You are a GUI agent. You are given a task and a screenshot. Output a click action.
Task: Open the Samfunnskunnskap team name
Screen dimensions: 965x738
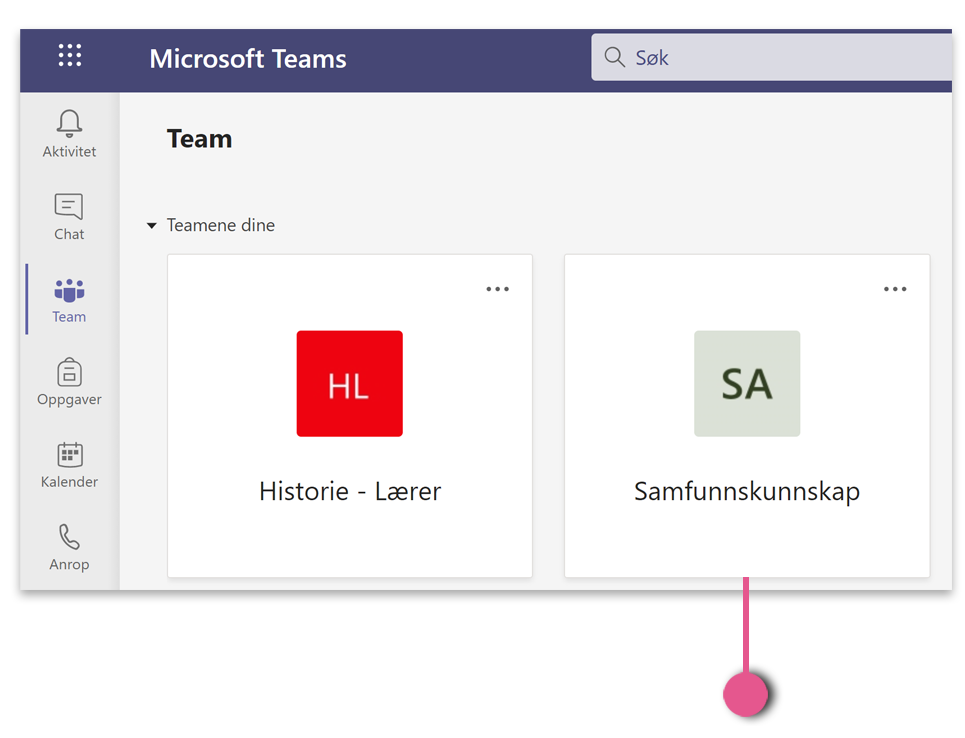747,492
